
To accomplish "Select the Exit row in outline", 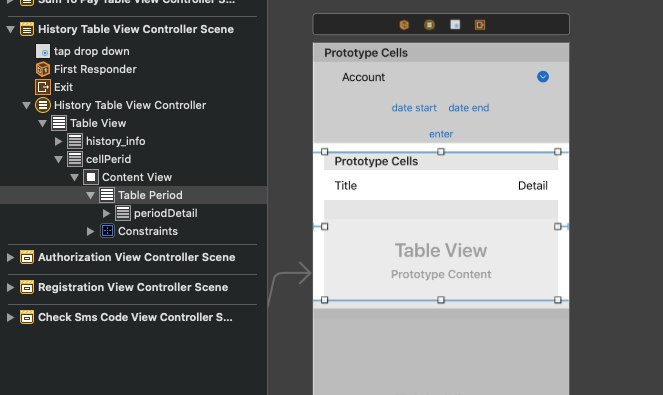I will click(x=134, y=87).
